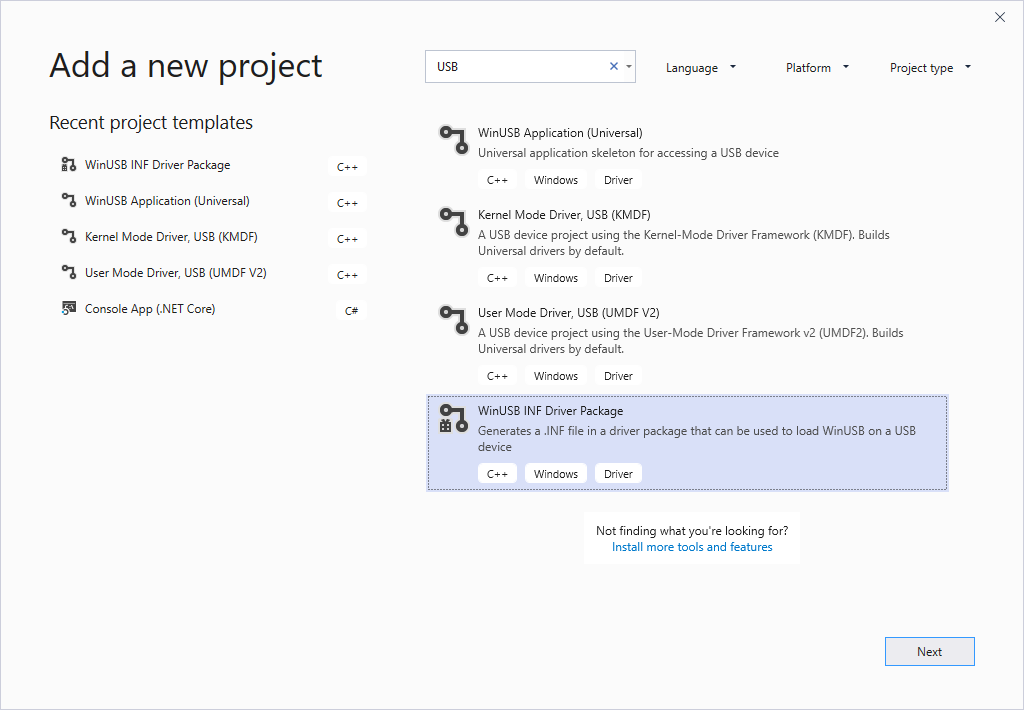Click the Driver tag under WinUSB INF package
Image resolution: width=1024 pixels, height=710 pixels.
click(618, 474)
